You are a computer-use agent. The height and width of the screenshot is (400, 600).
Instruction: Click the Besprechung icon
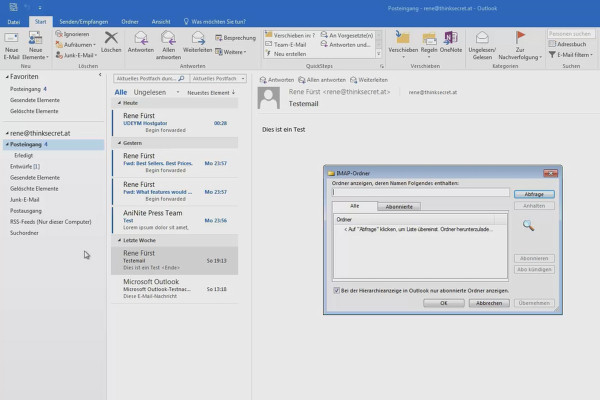(x=219, y=38)
